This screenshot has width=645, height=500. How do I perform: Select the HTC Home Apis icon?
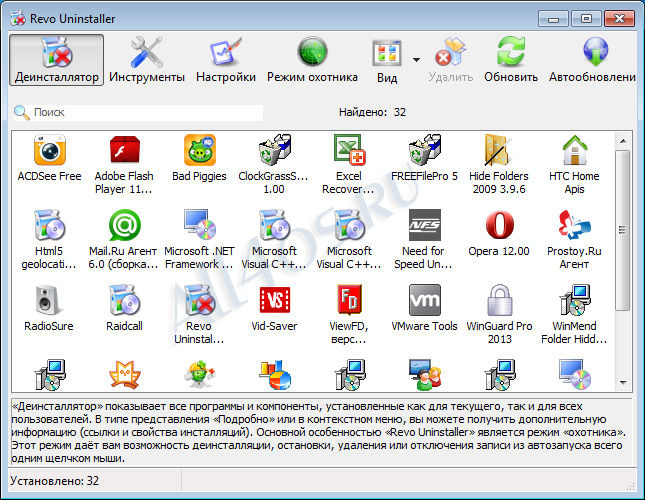(x=574, y=150)
